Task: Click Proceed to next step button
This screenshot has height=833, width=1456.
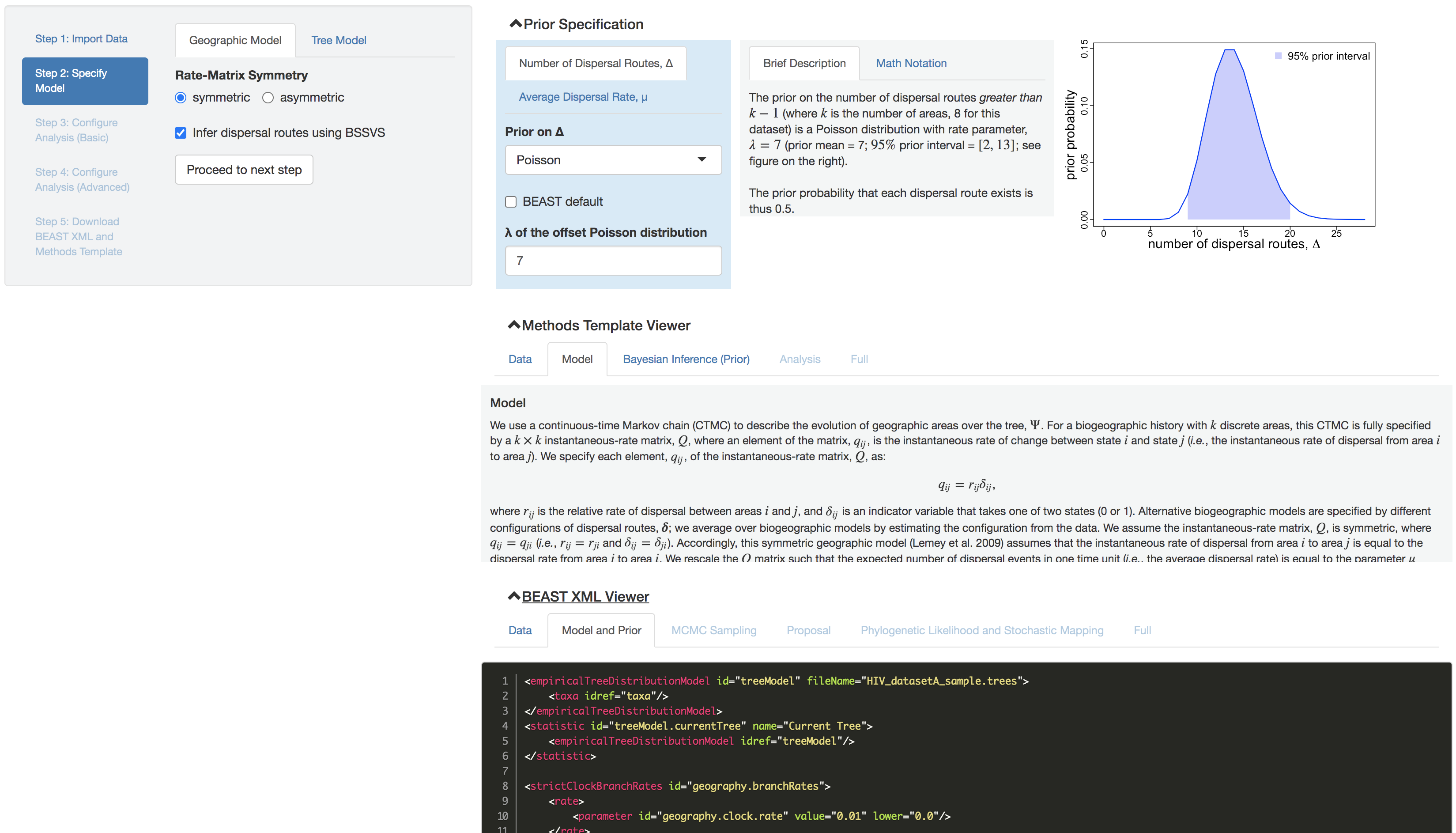Action: pos(244,170)
